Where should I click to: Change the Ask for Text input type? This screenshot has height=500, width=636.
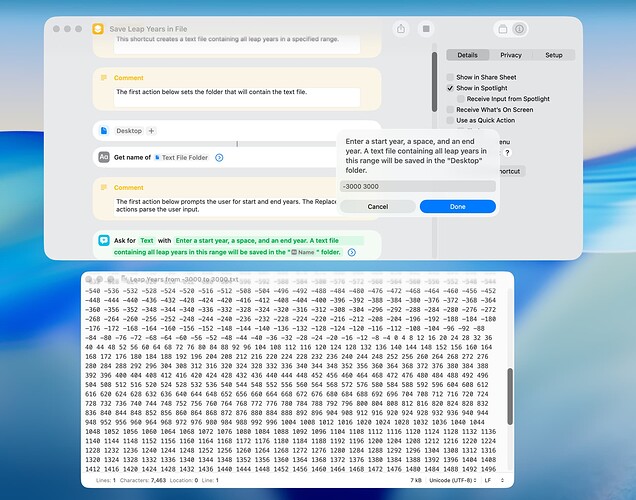pyautogui.click(x=146, y=240)
